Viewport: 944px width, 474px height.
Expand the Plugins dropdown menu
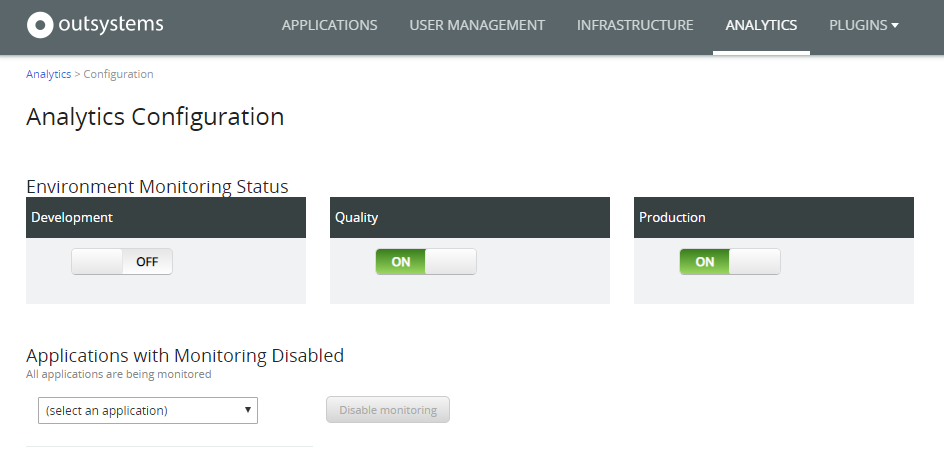[x=863, y=25]
